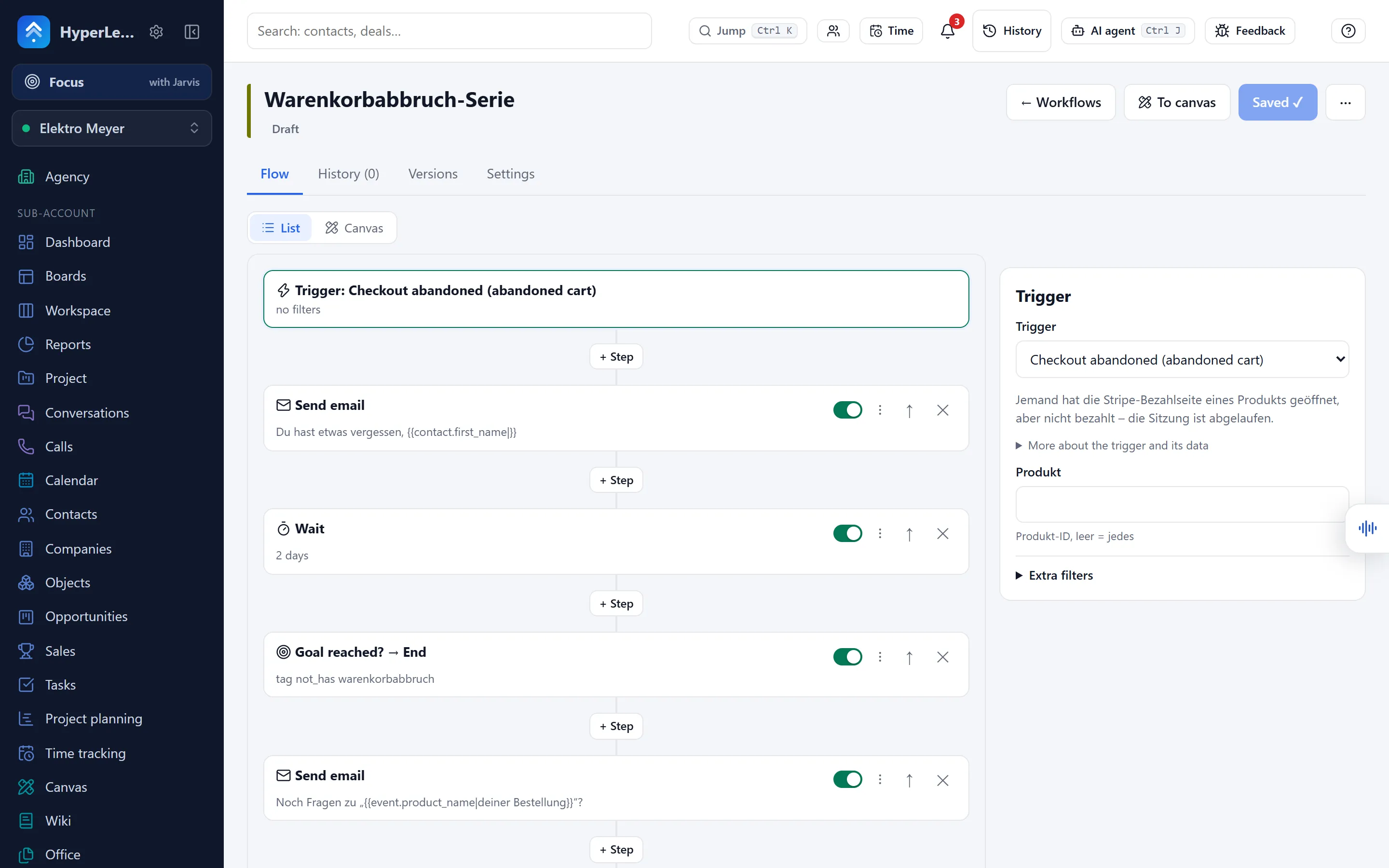Open the Settings tab
1389x868 pixels.
[510, 174]
